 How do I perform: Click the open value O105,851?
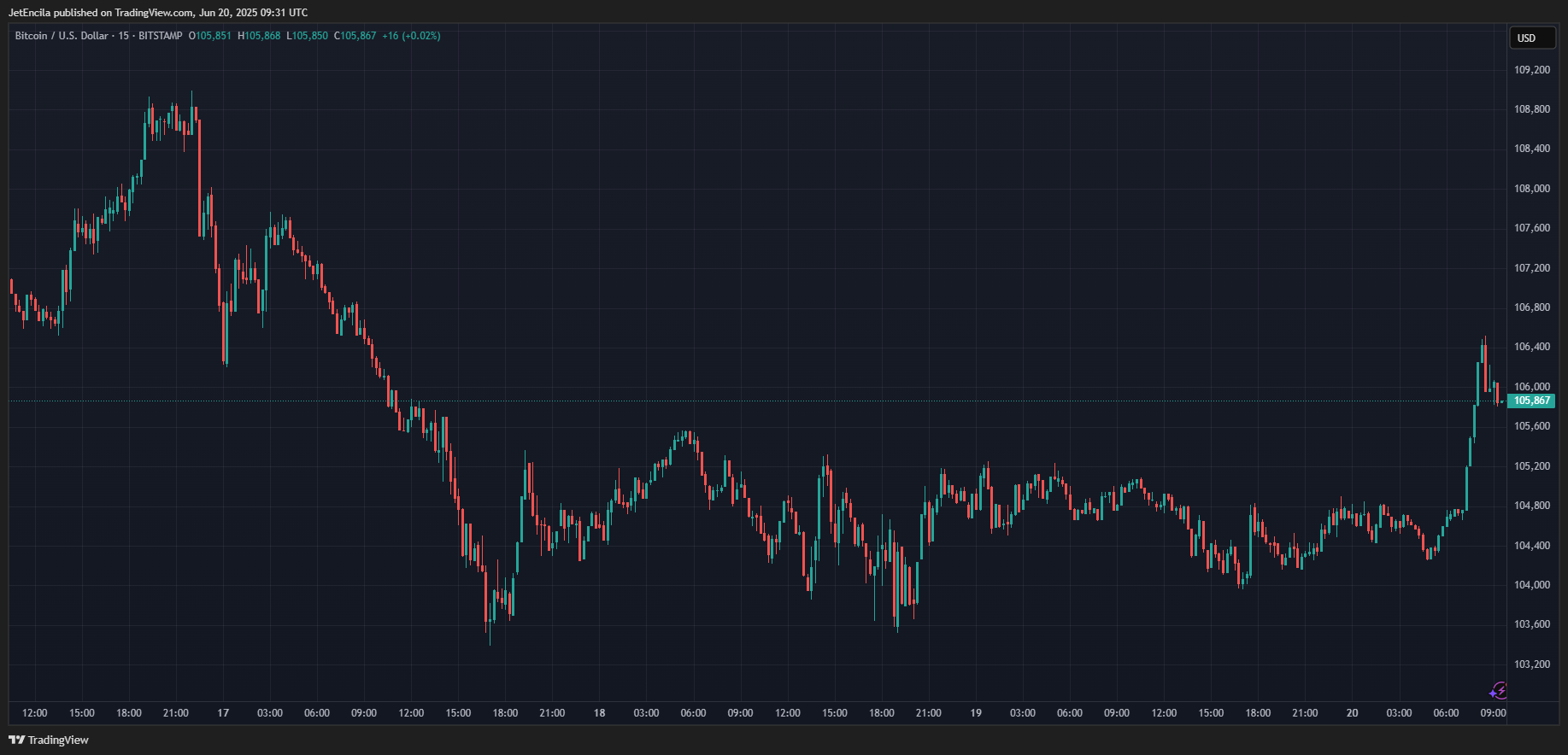click(210, 36)
